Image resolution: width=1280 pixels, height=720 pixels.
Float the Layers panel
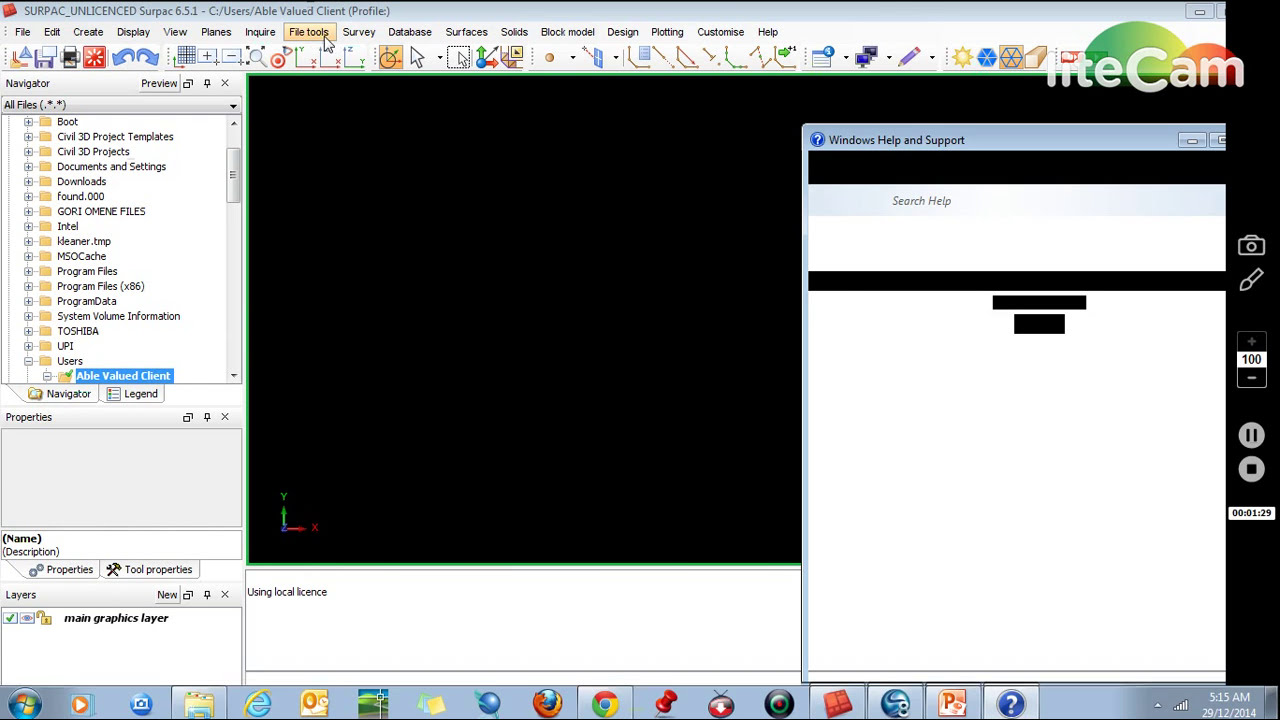point(188,595)
